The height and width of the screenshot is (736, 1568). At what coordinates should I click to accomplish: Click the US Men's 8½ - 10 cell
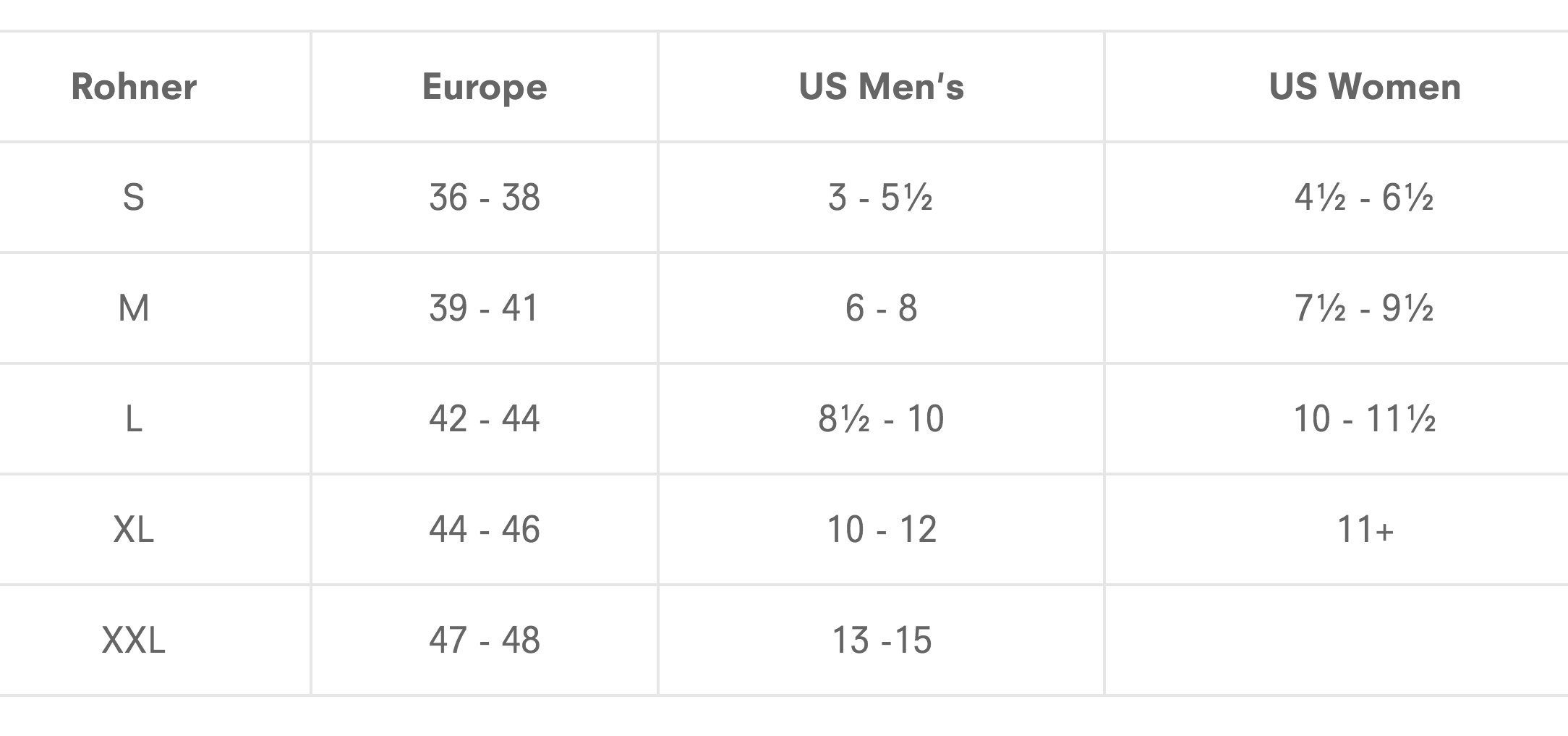[881, 419]
